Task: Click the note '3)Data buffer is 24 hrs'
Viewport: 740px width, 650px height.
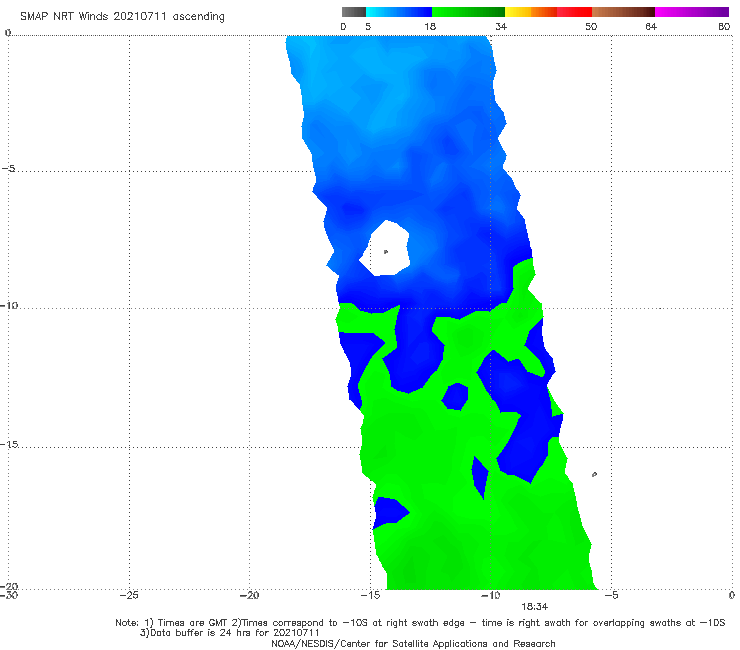Action: tap(229, 633)
